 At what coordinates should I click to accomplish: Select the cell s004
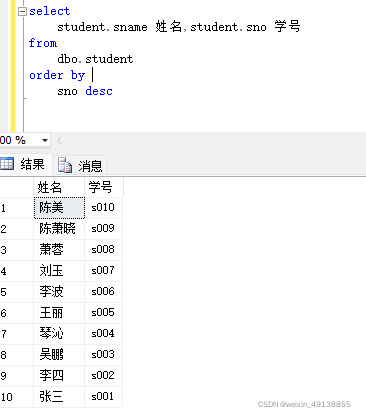103,334
